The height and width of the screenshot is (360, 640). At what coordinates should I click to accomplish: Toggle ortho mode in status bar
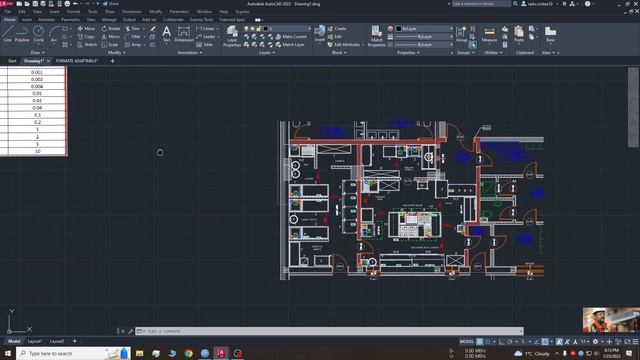click(x=502, y=342)
